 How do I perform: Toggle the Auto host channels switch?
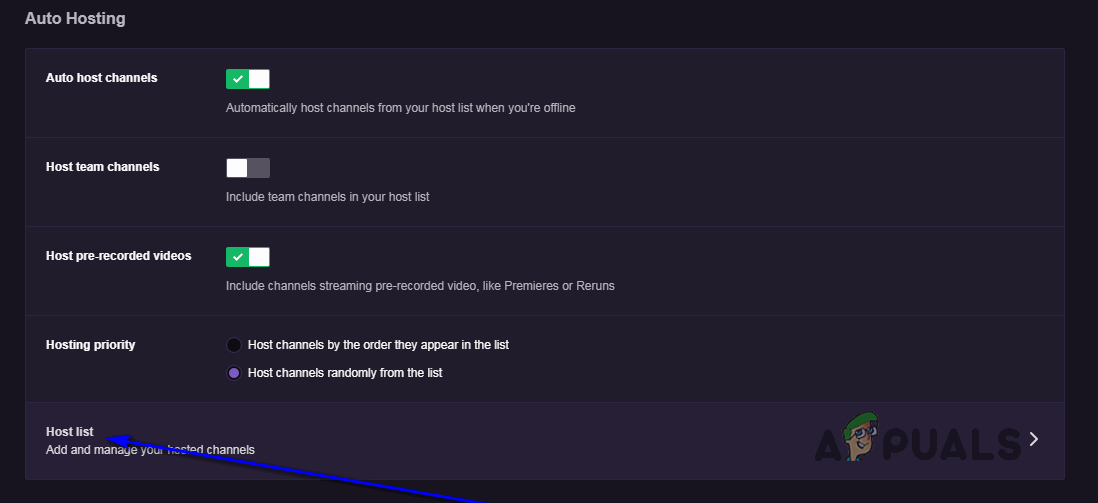[x=248, y=79]
